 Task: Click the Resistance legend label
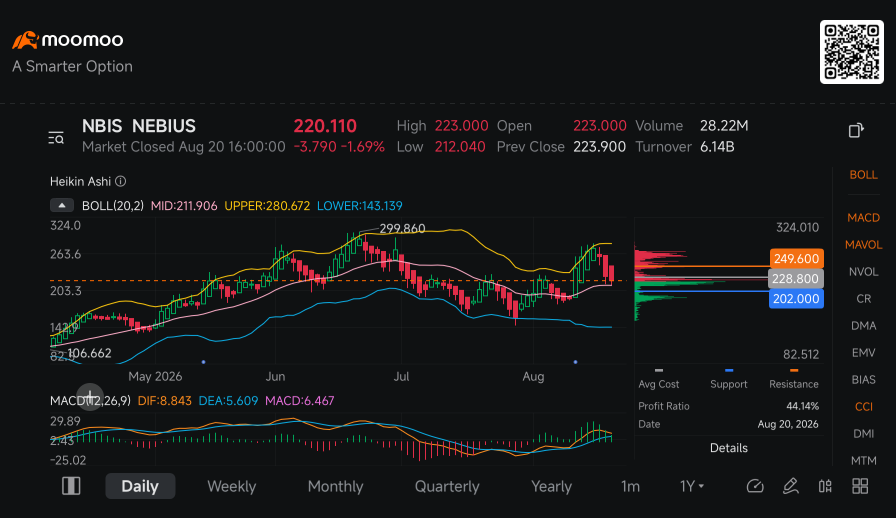(x=794, y=384)
